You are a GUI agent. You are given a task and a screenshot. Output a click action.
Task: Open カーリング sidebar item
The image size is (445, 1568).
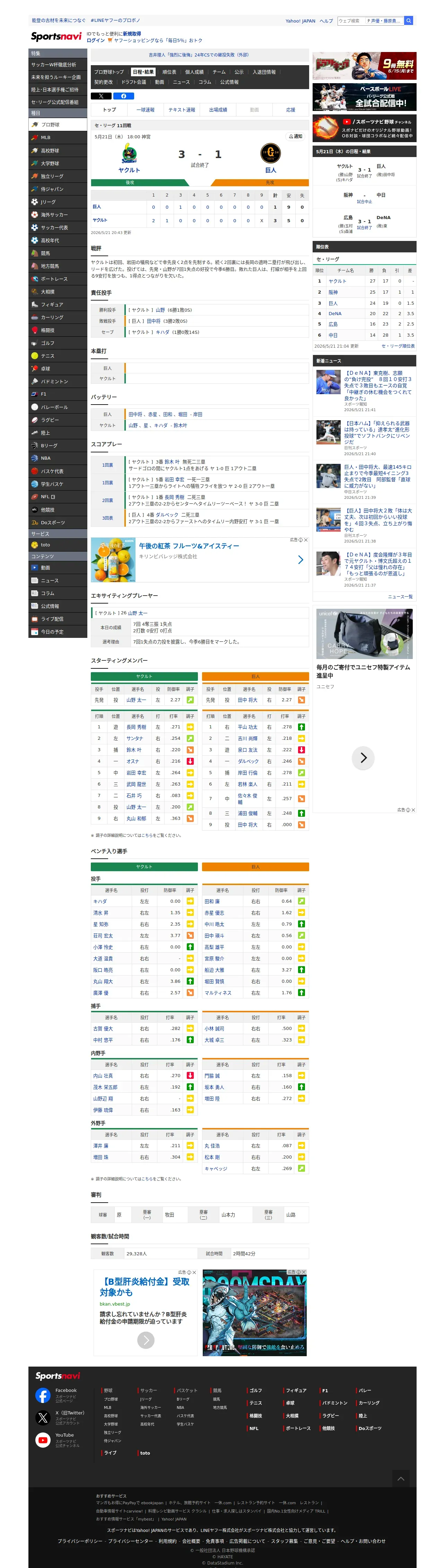(58, 317)
